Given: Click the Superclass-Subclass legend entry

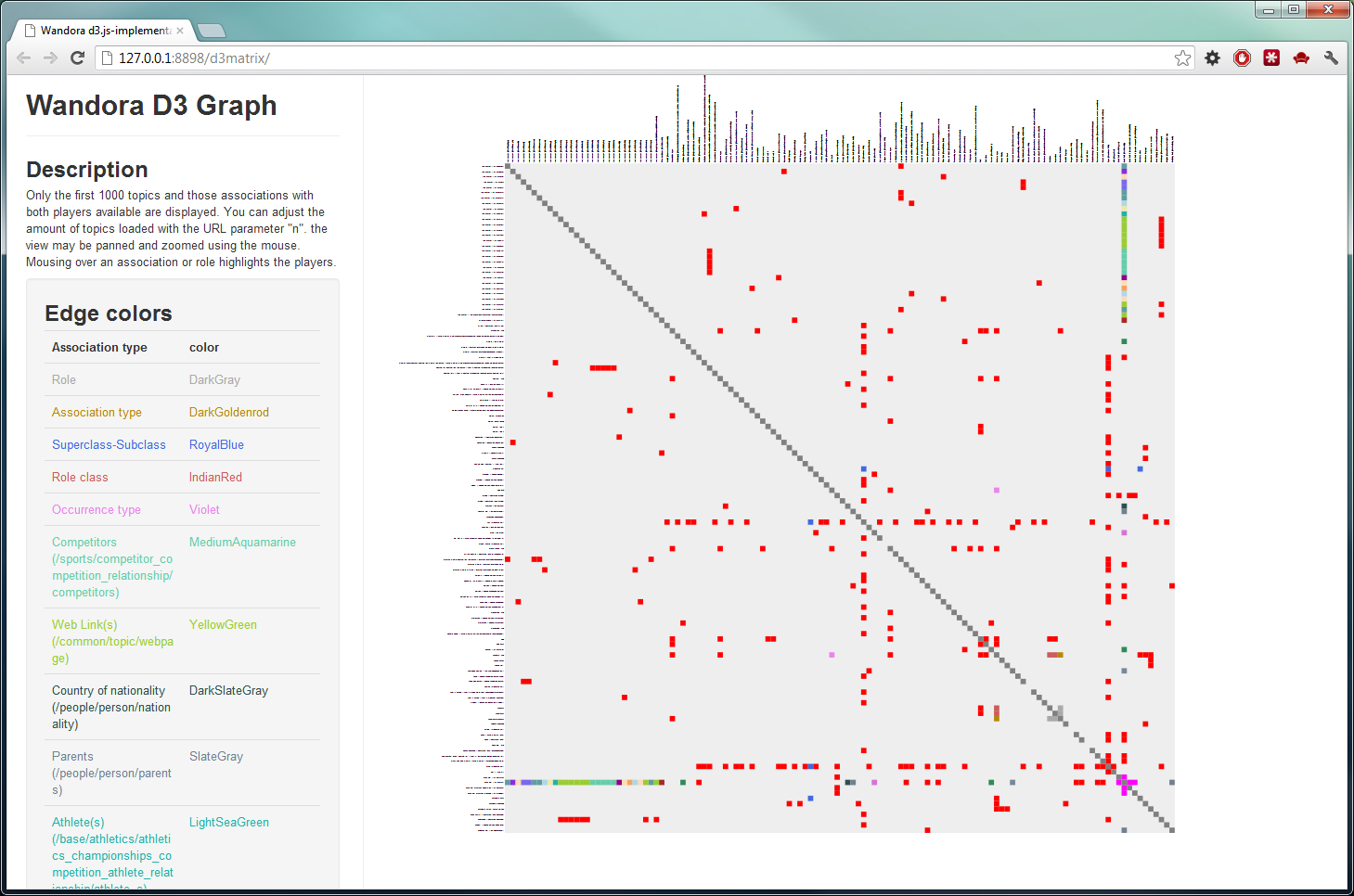Looking at the screenshot, I should (x=109, y=445).
